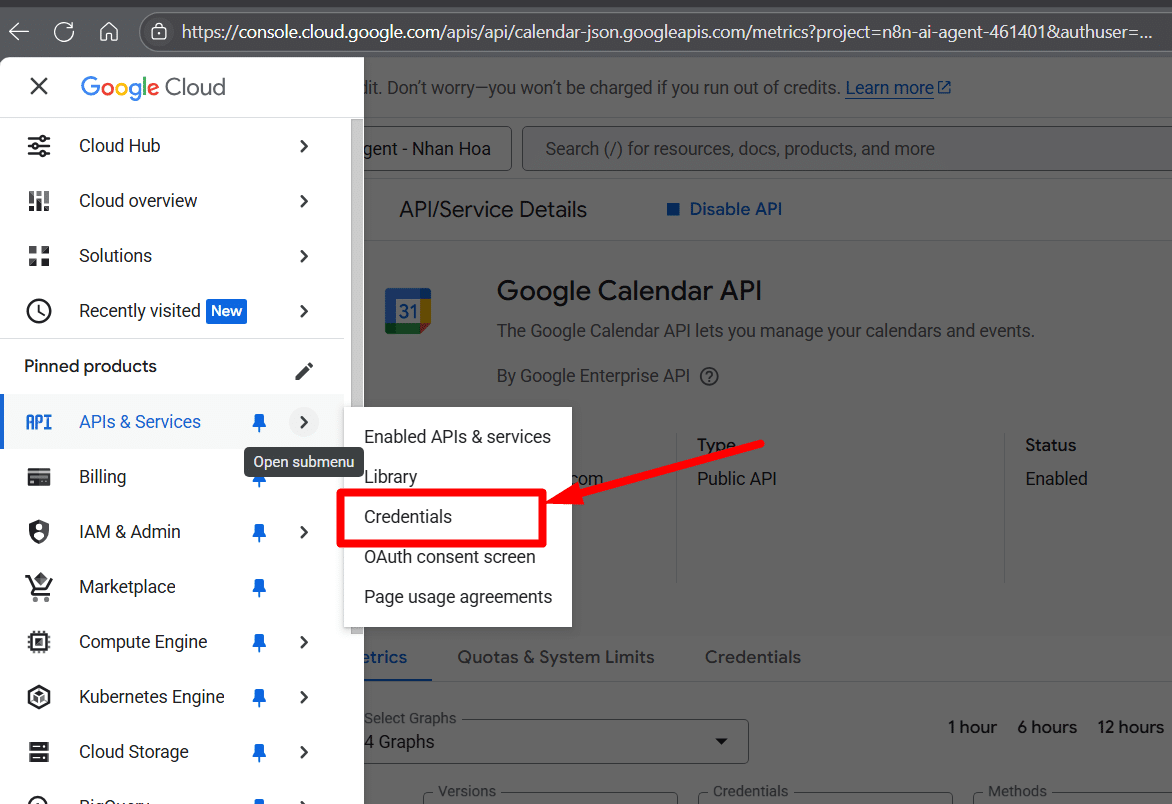1172x804 pixels.
Task: Click the help icon beside Google Enterprise API
Action: [709, 377]
